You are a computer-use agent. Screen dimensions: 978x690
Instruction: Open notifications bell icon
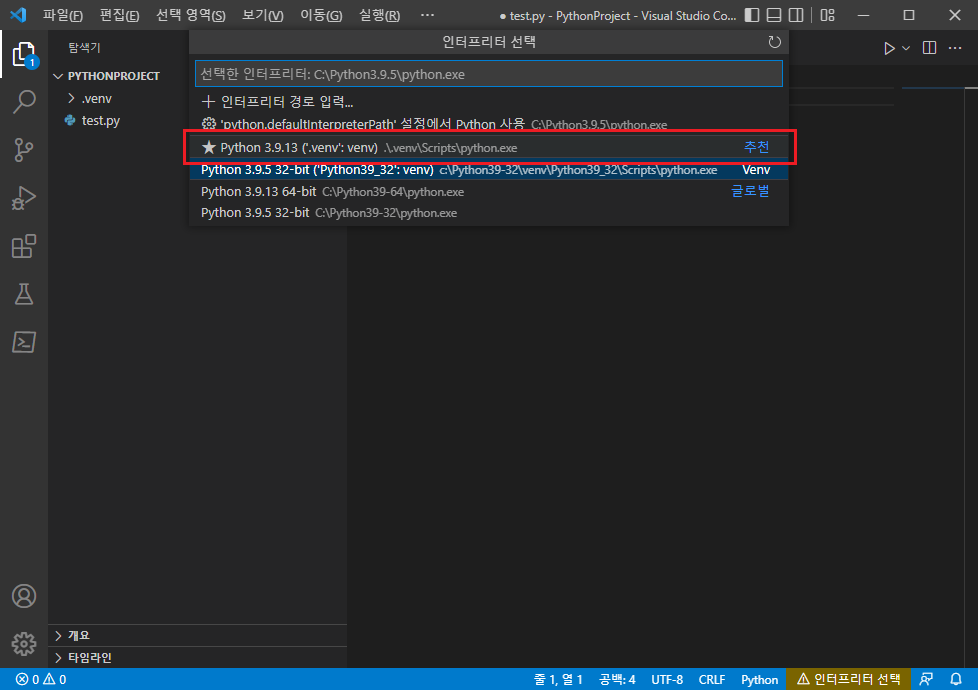tap(956, 679)
